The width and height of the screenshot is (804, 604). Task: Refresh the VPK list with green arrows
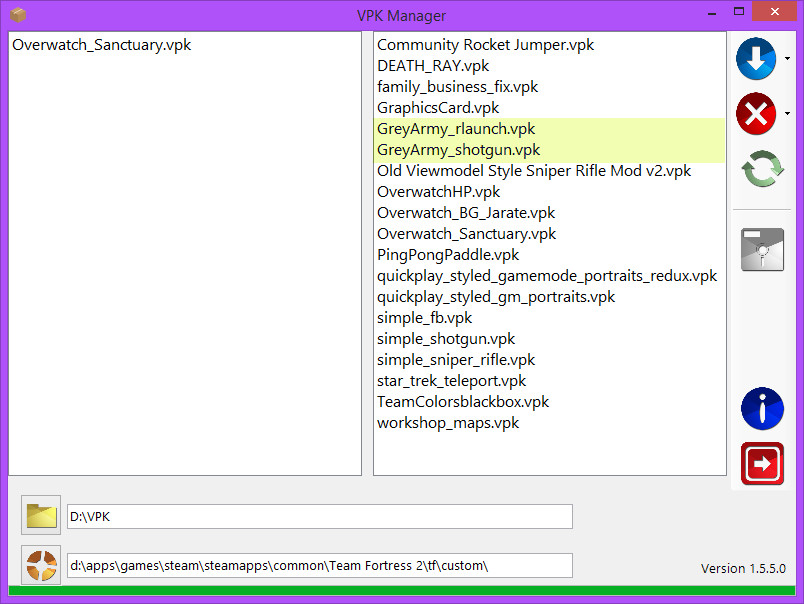760,169
